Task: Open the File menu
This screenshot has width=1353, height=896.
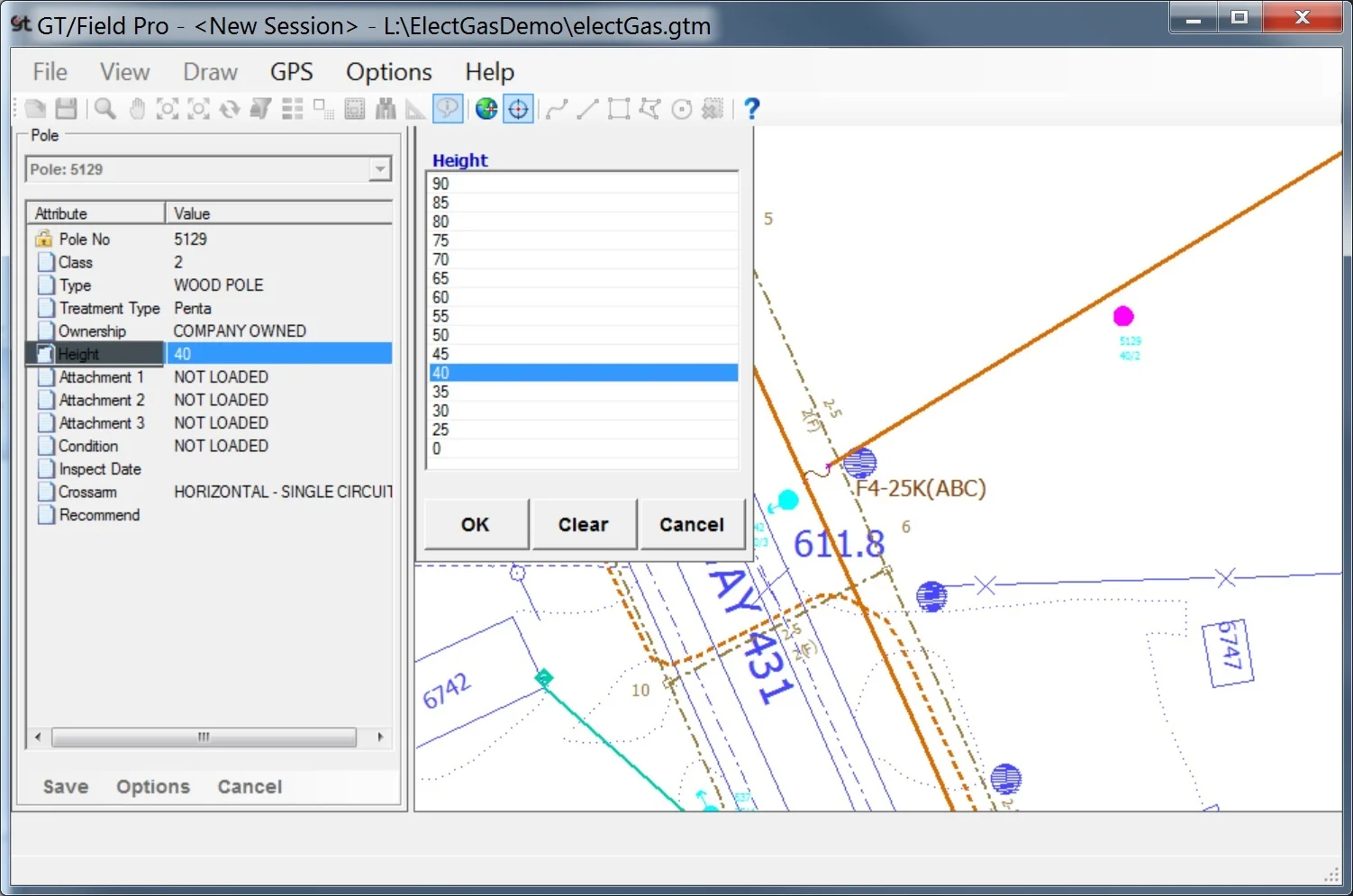Action: 50,72
